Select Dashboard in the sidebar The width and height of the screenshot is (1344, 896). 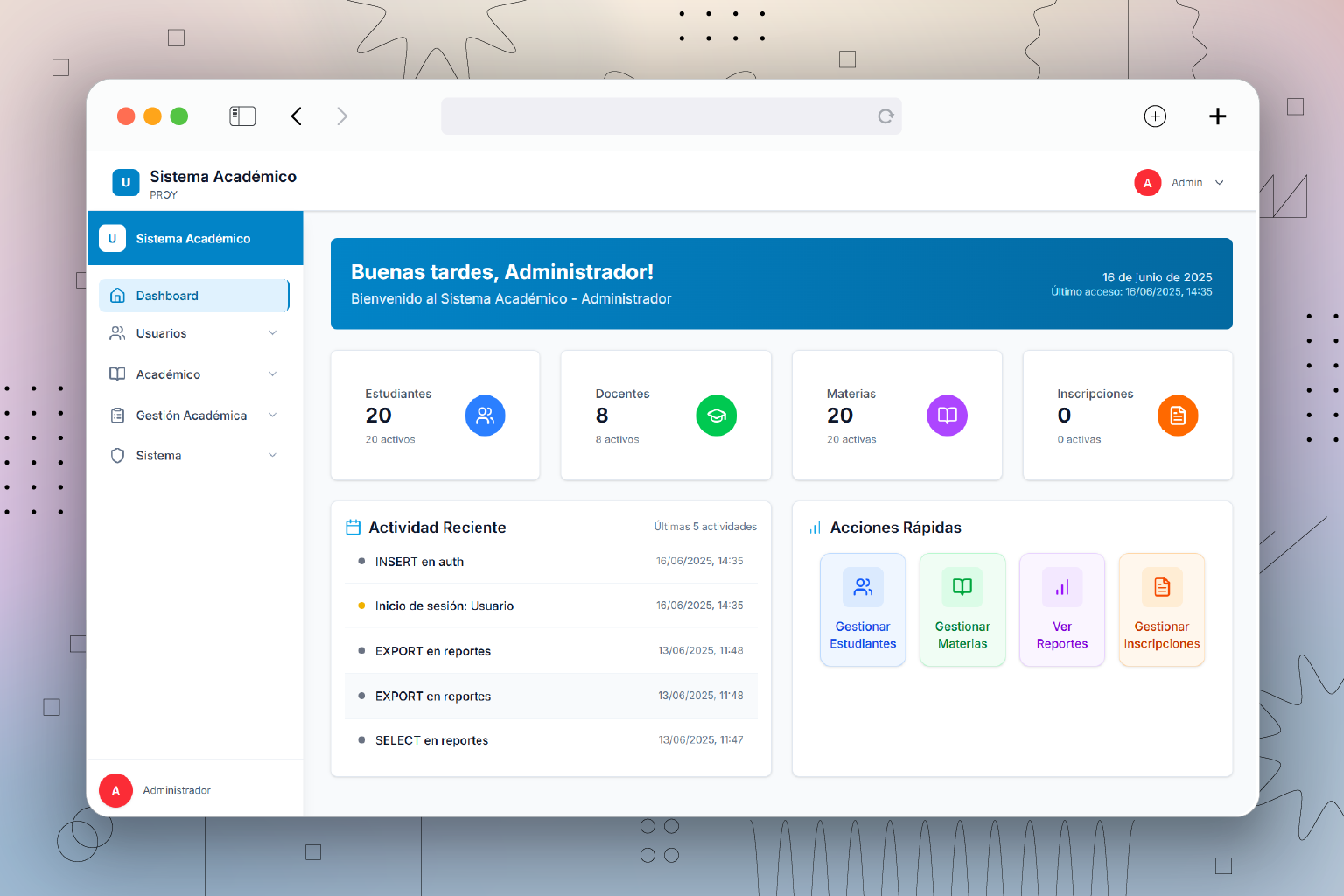tap(193, 296)
